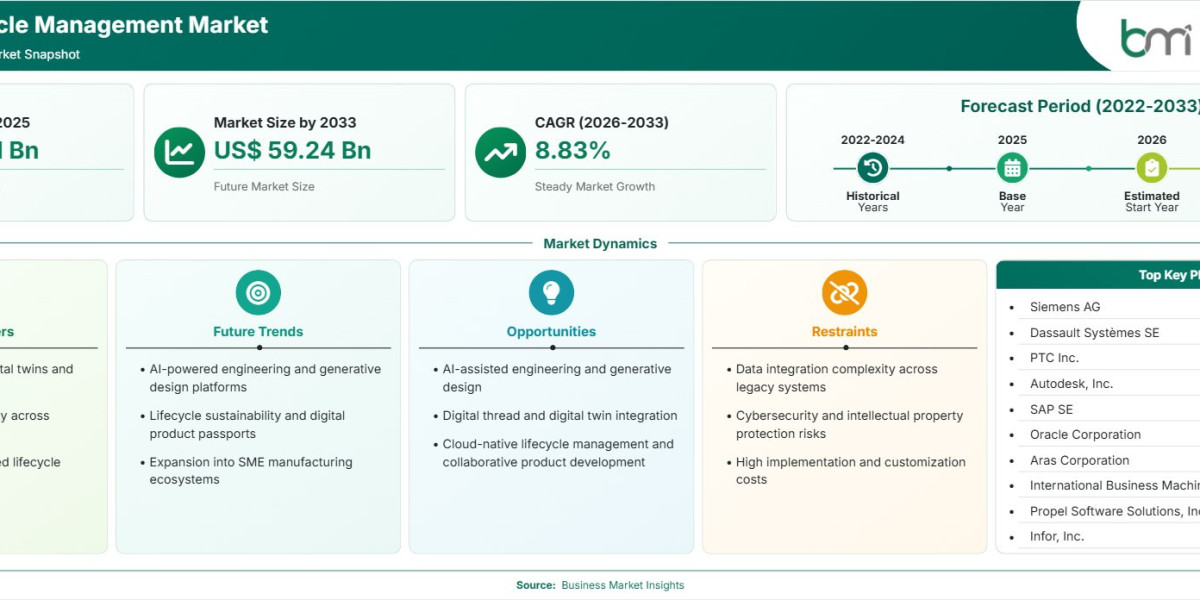
Task: Click Autodesk, Inc. in the list
Action: (1071, 384)
